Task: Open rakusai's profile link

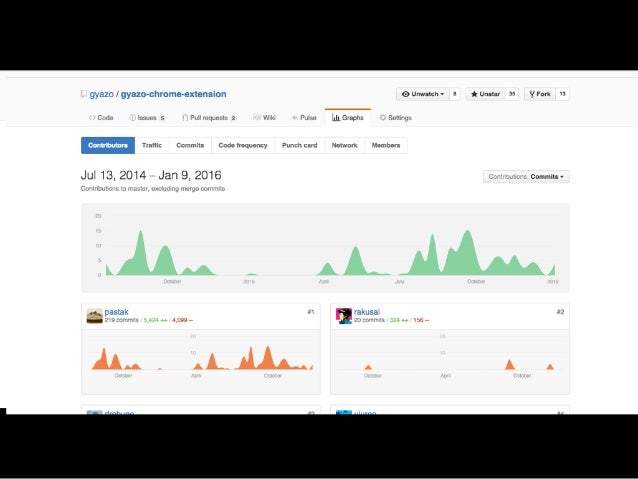Action: click(367, 312)
